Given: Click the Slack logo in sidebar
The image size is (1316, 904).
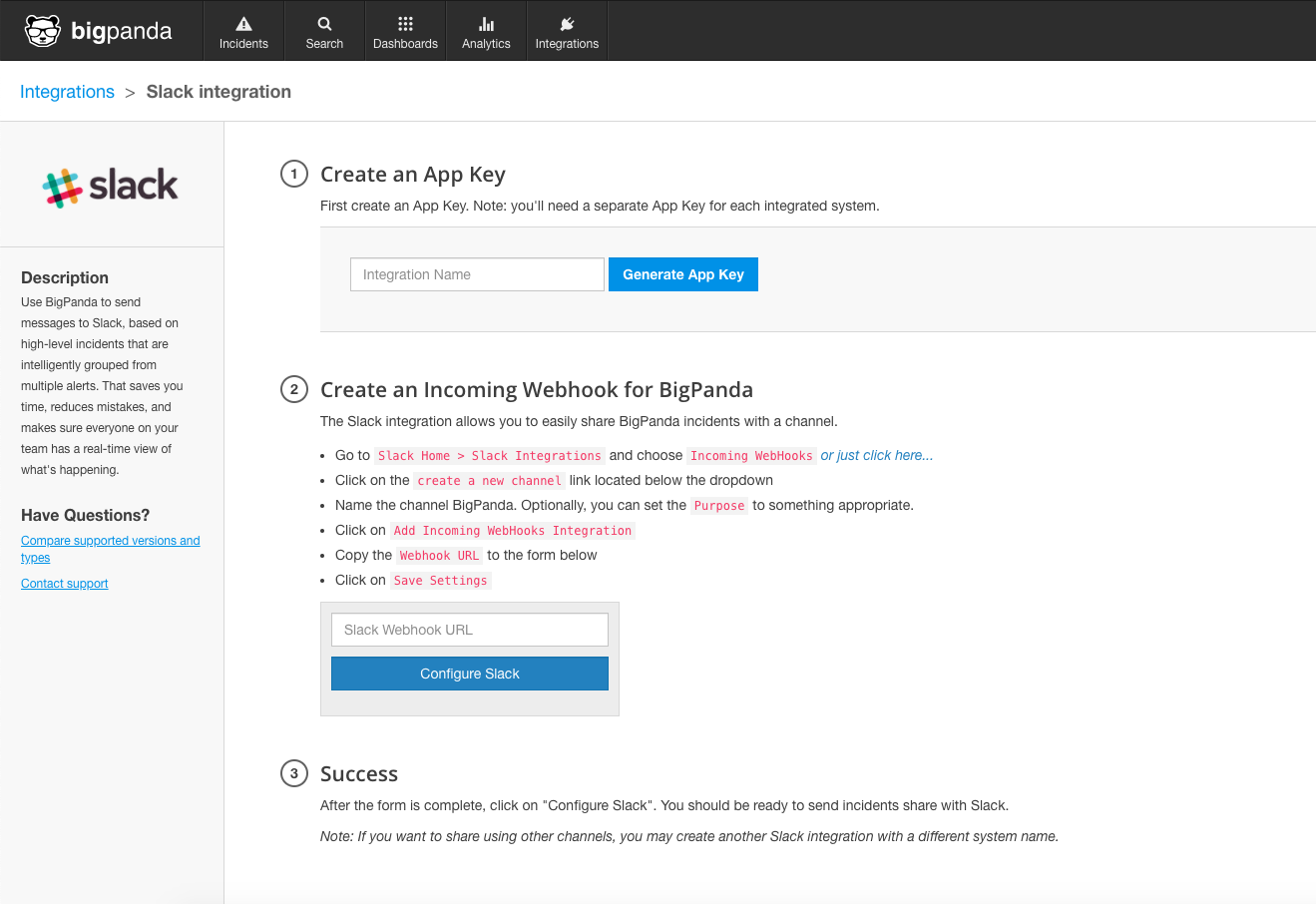Looking at the screenshot, I should pyautogui.click(x=111, y=187).
